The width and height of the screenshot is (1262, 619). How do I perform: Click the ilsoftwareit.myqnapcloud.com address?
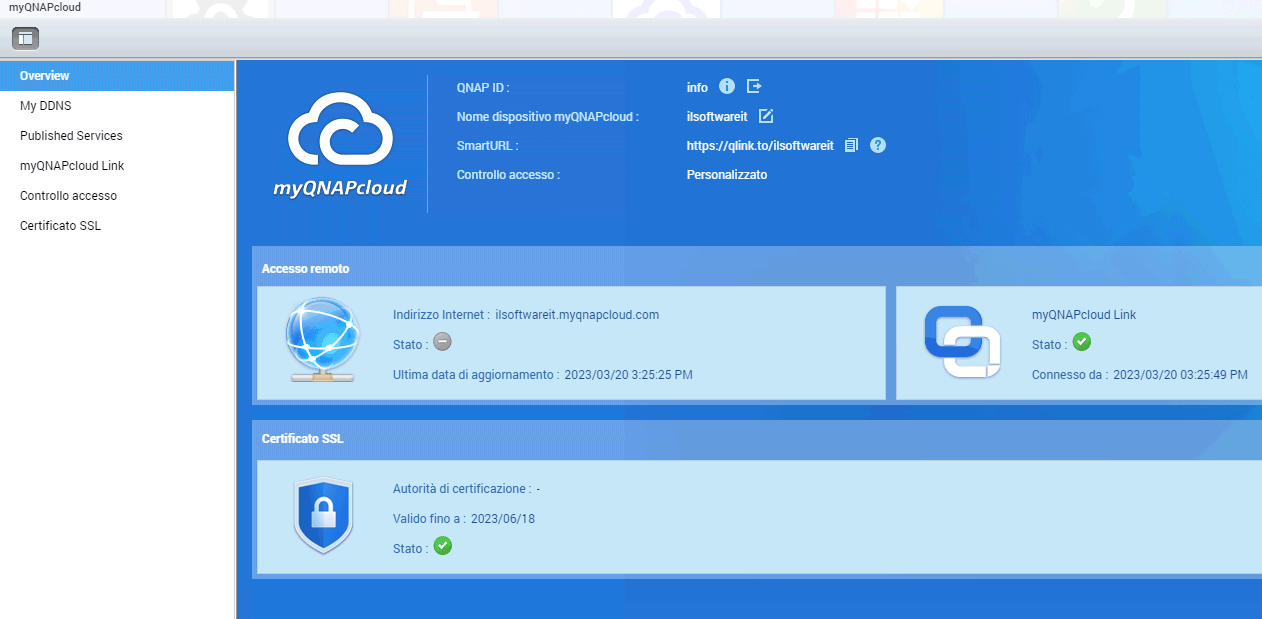[577, 314]
